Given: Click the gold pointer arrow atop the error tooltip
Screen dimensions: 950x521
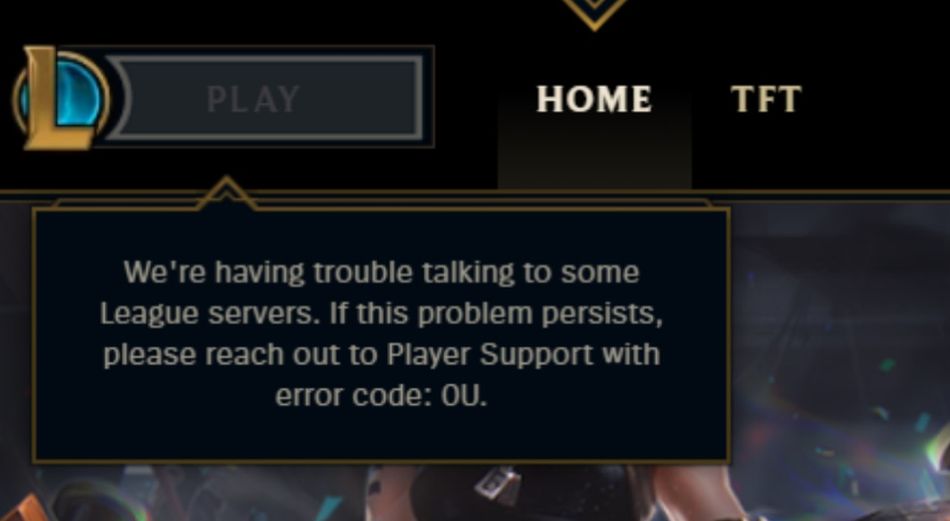Looking at the screenshot, I should coord(227,193).
